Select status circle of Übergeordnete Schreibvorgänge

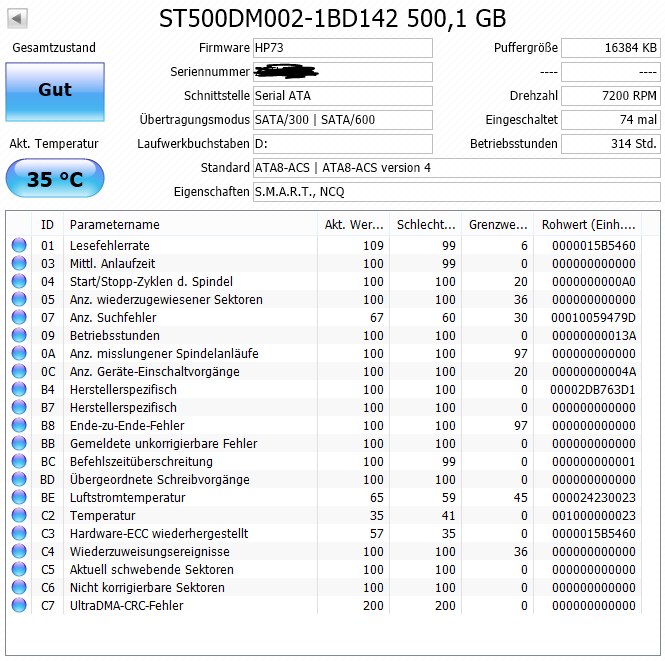(x=19, y=480)
